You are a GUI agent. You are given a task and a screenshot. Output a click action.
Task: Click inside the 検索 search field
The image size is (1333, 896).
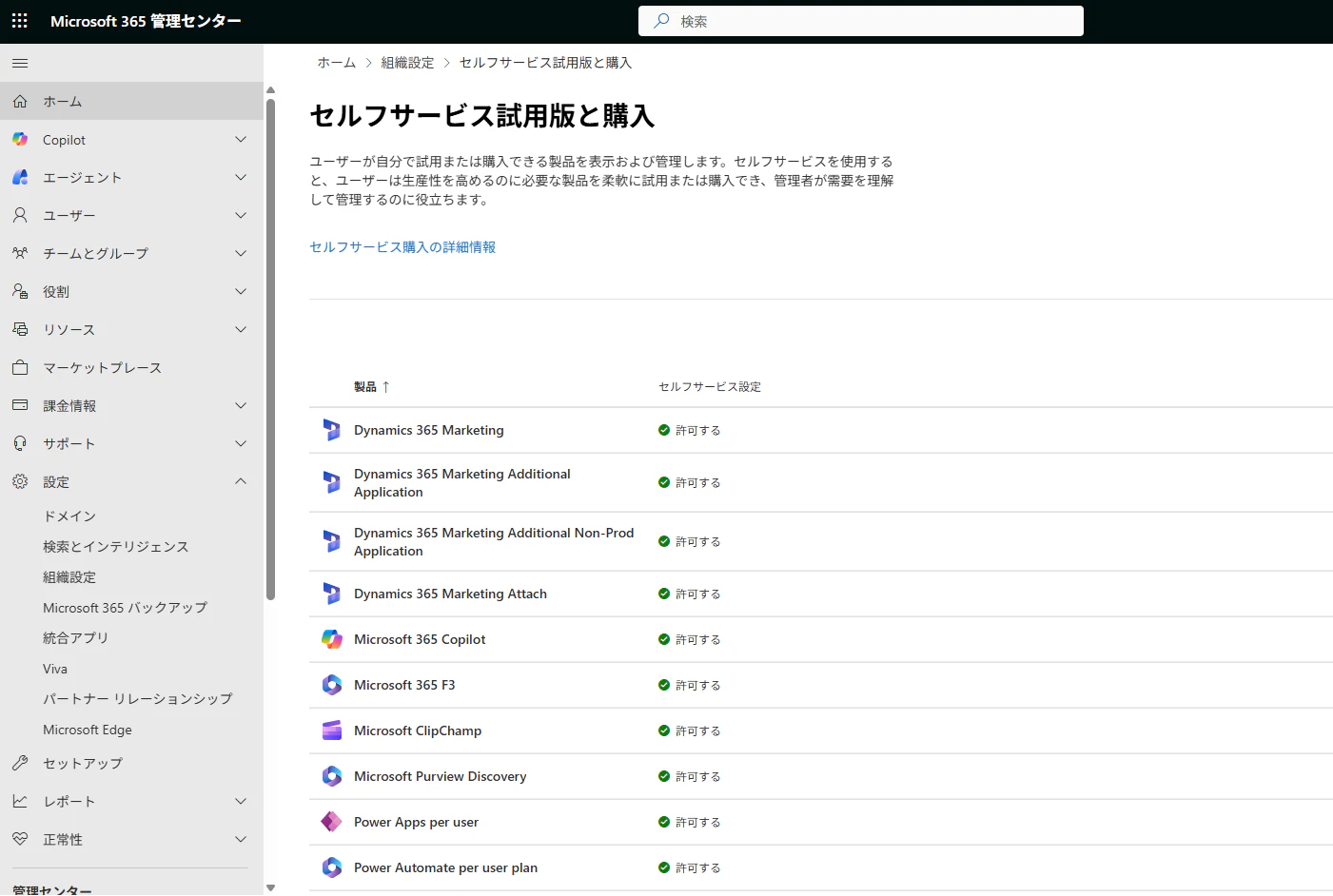click(x=861, y=20)
